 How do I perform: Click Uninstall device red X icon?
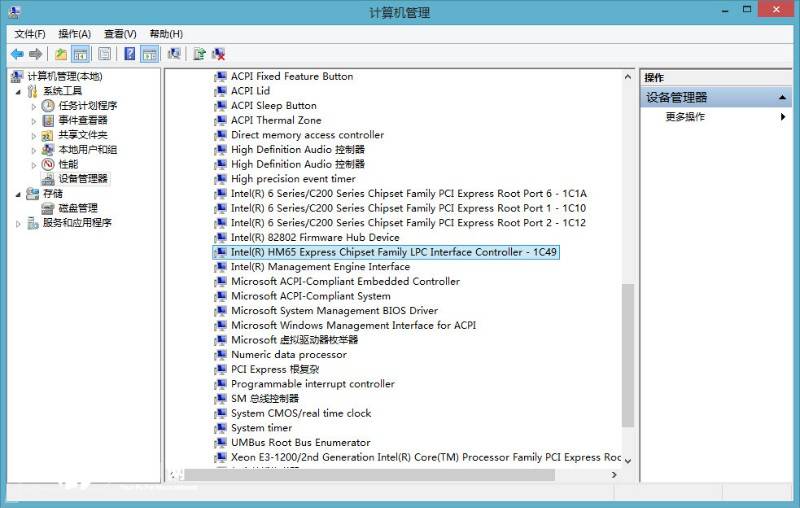218,54
